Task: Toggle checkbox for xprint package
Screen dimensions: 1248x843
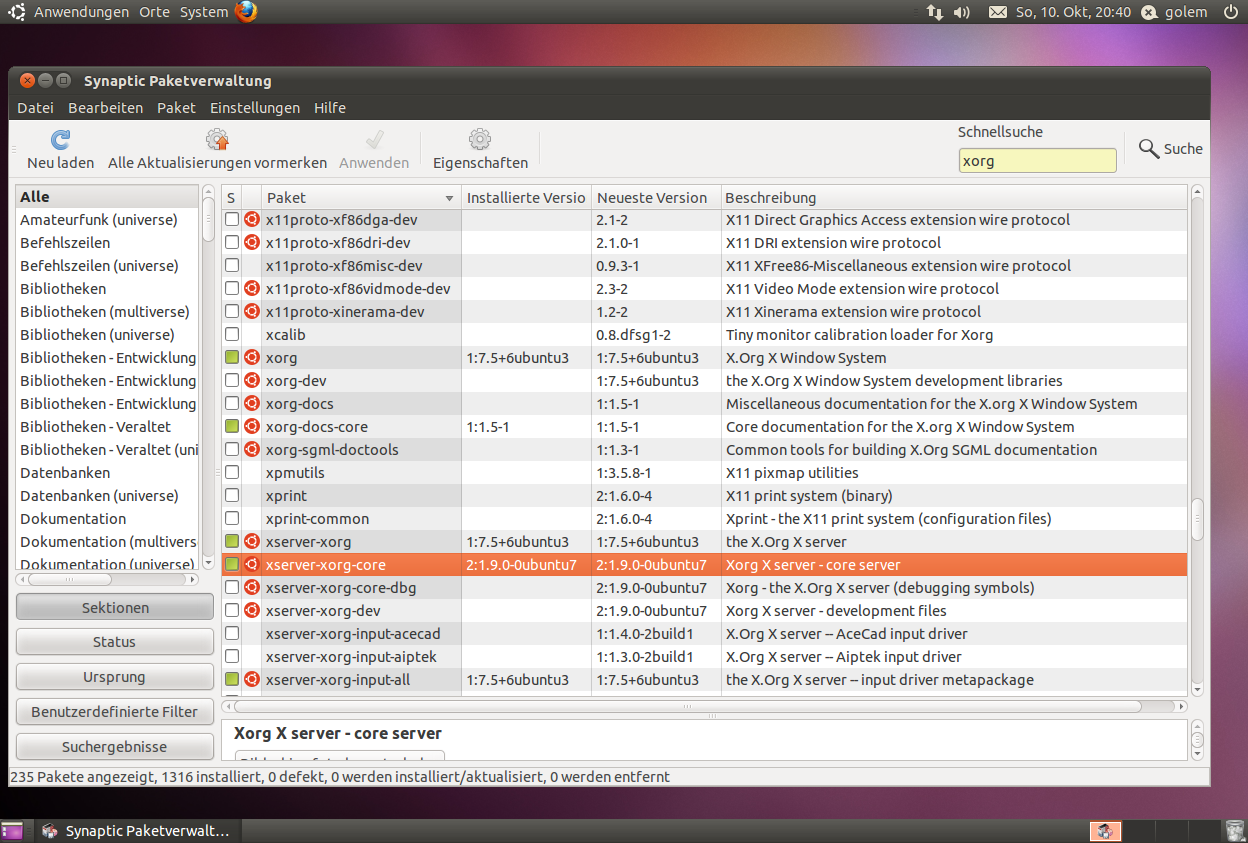Action: point(232,496)
